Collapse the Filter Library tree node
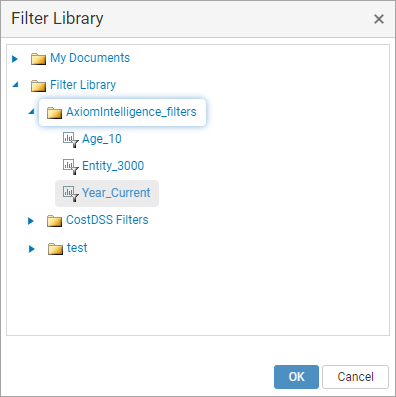The image size is (396, 397). [x=15, y=85]
